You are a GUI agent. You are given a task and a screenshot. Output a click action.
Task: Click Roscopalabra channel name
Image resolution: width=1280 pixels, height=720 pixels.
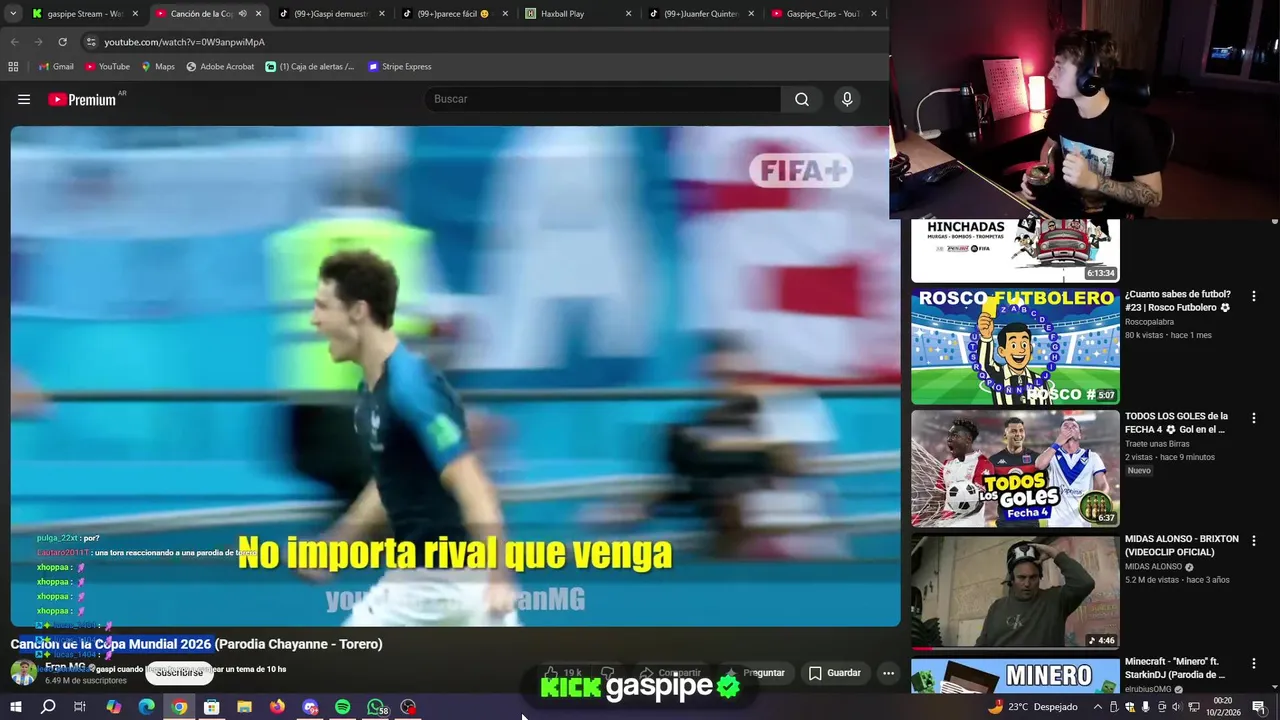(x=1149, y=322)
